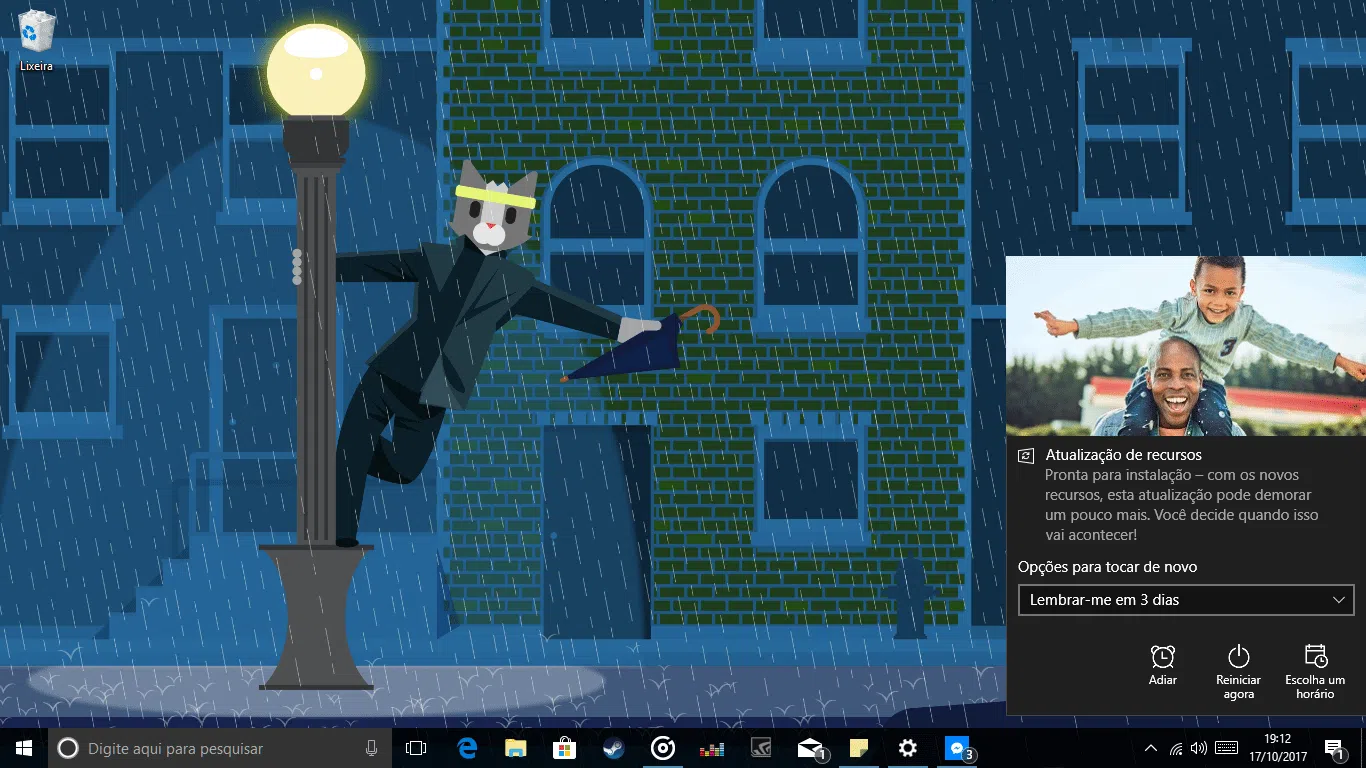Click the 'Opções para tocar de novo' label
Viewport: 1366px width, 768px height.
click(1107, 567)
